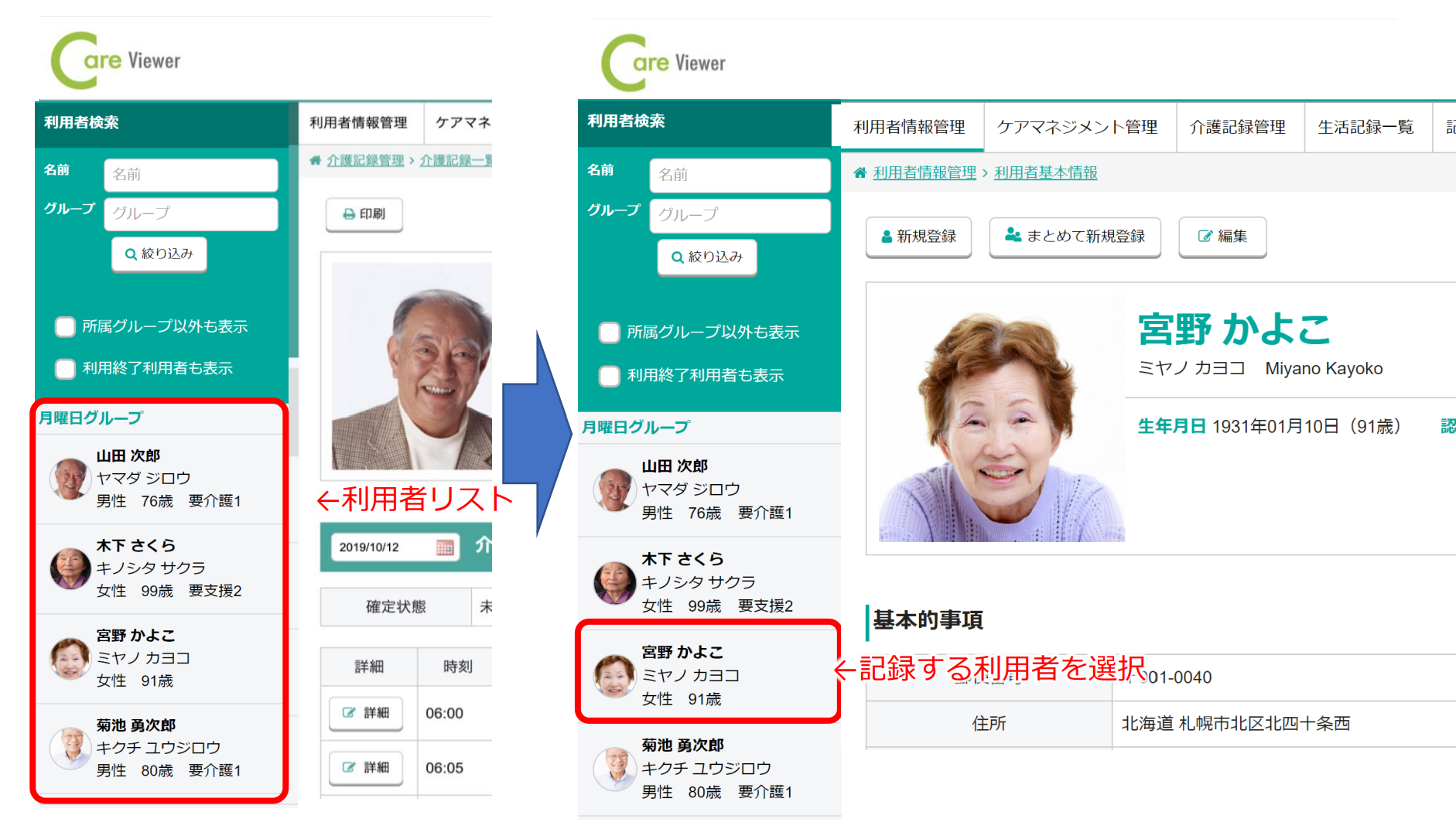Enable 所属グループ以外も表示 checkbox in right panel

click(610, 333)
